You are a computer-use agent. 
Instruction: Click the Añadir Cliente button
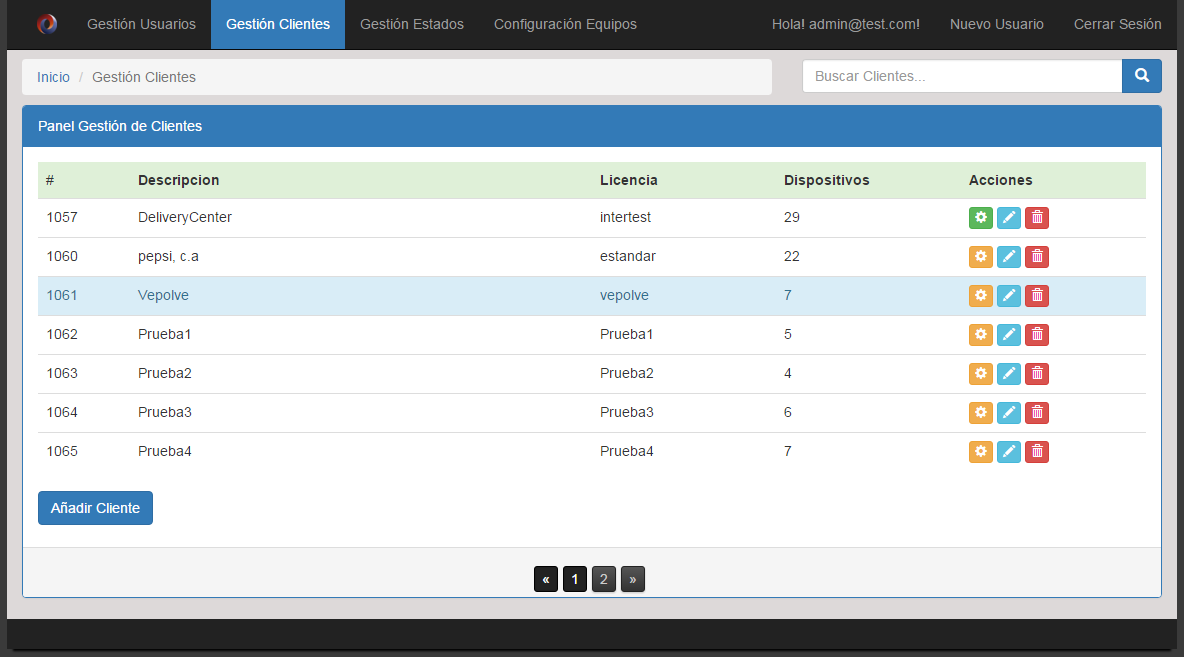pyautogui.click(x=95, y=508)
